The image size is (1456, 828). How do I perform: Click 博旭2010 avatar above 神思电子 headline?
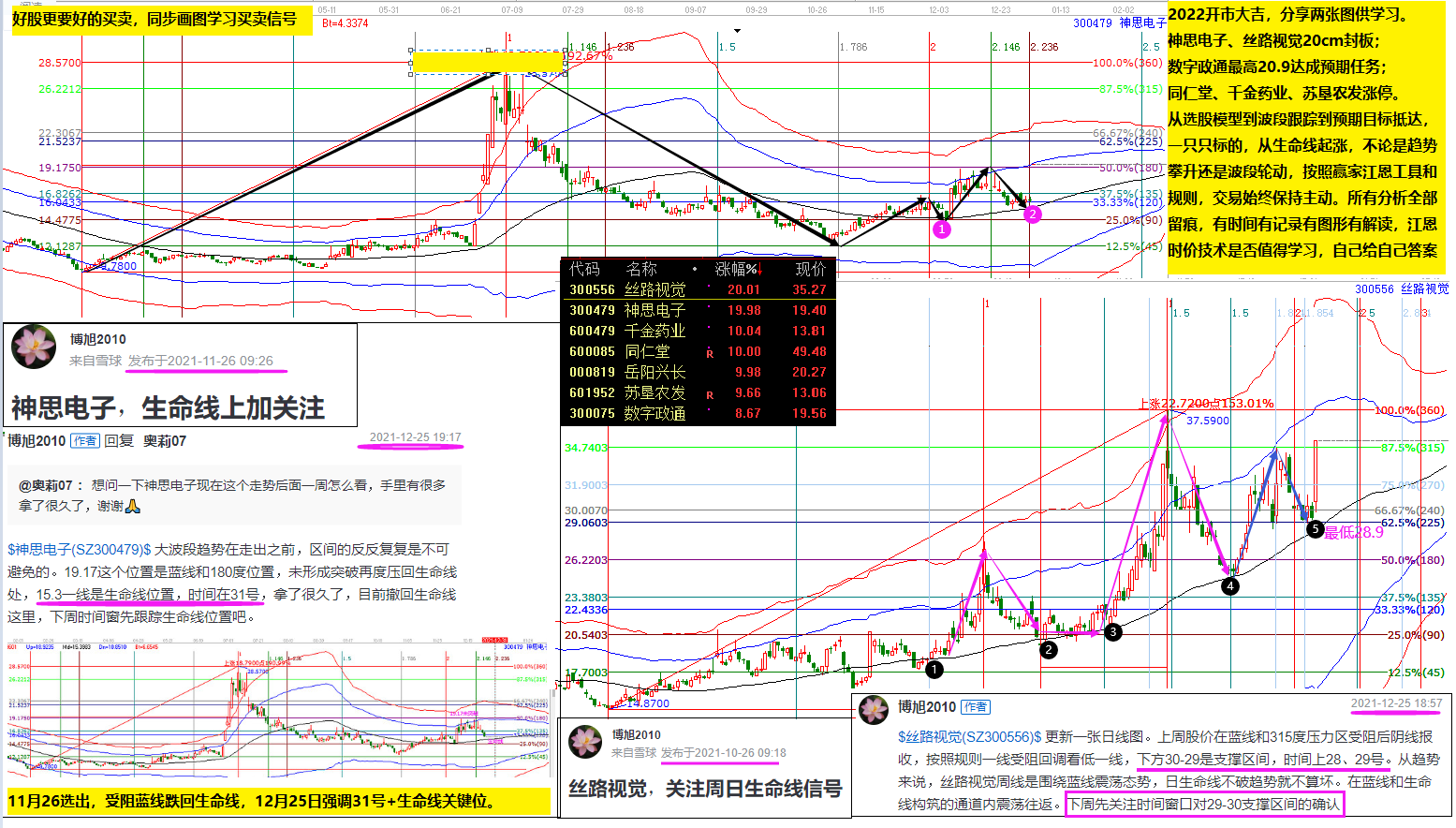pyautogui.click(x=34, y=347)
